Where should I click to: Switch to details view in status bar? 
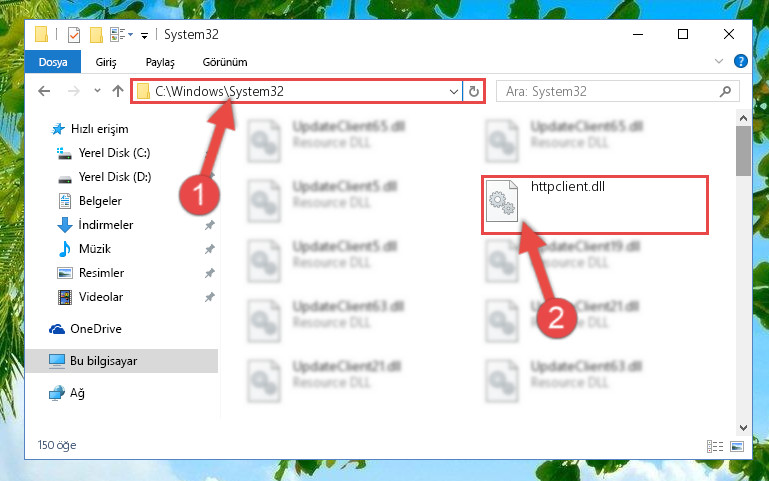pyautogui.click(x=715, y=446)
